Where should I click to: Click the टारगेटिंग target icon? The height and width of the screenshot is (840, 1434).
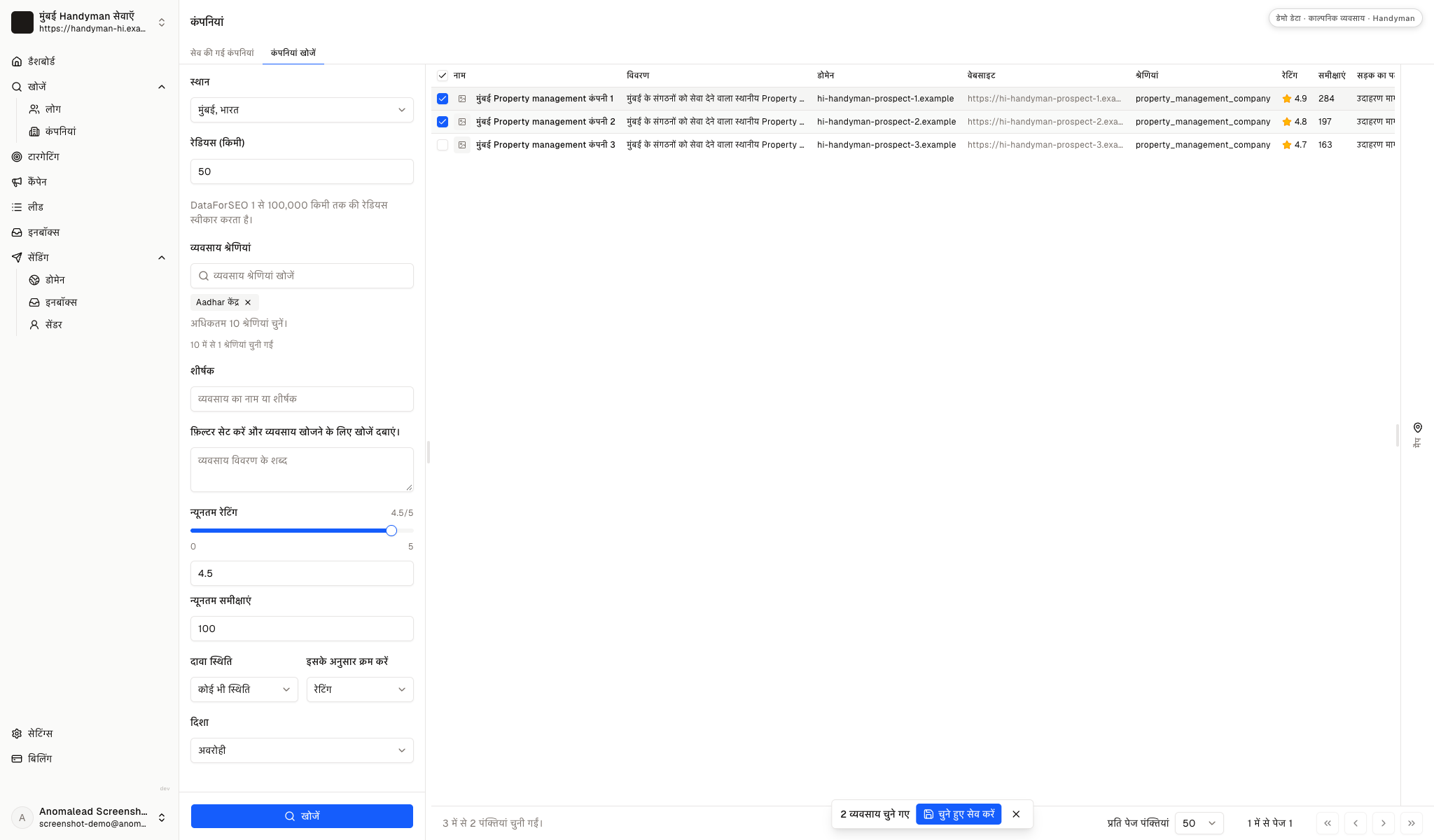[17, 157]
